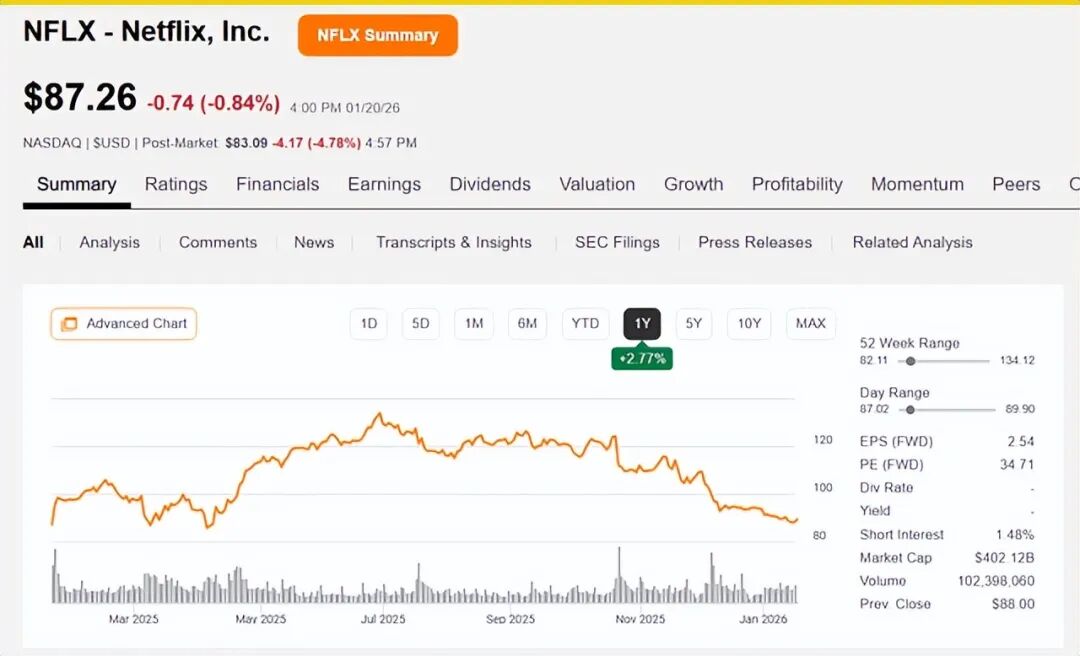Click the Day Range slider marker
Screen dimensions: 1080x656
coord(909,410)
